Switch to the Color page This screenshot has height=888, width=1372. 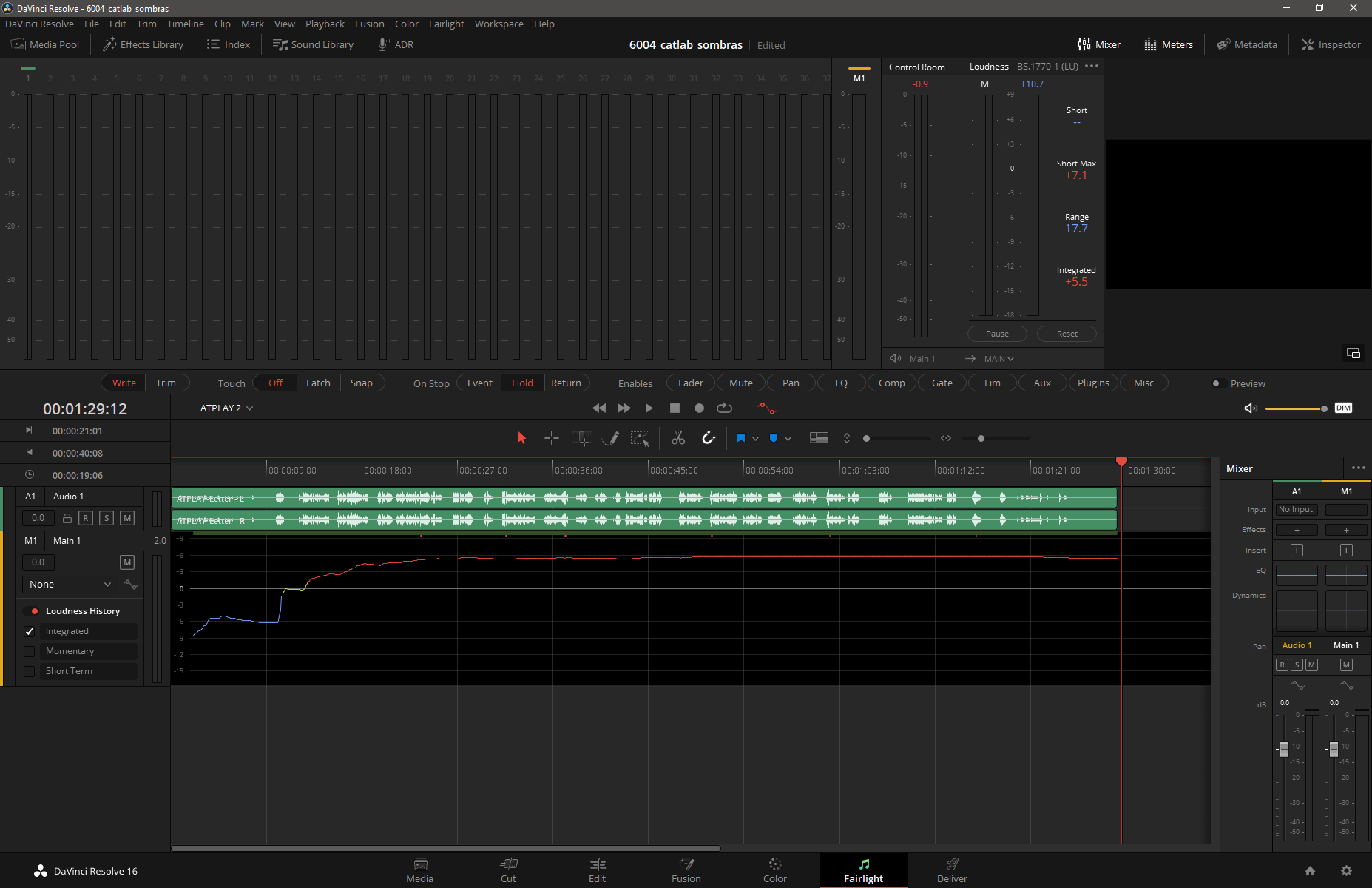click(x=774, y=870)
